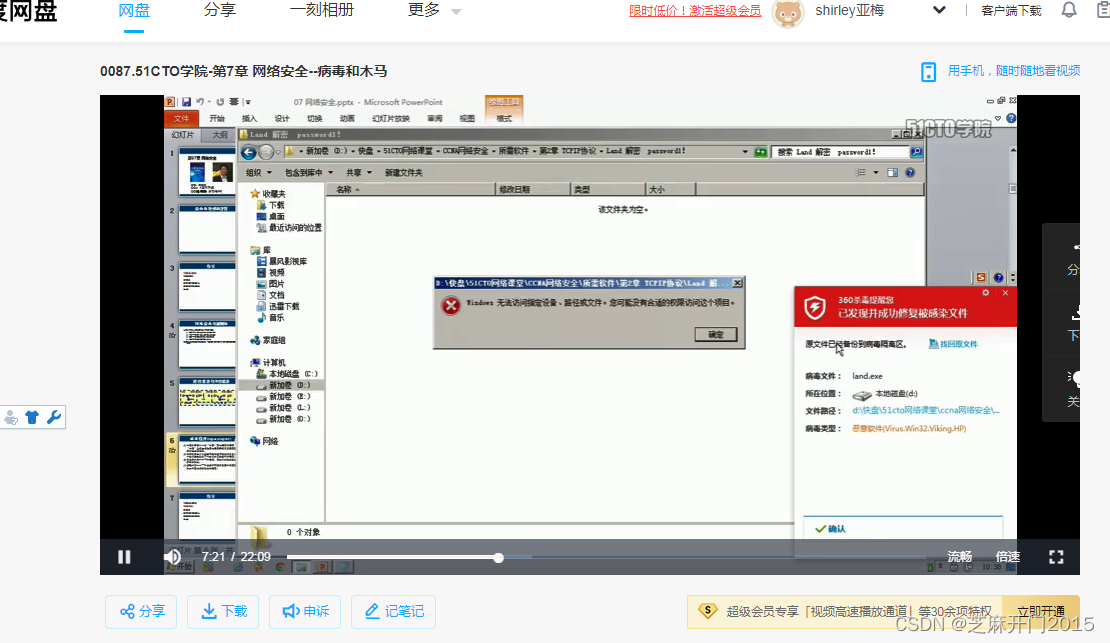Viewport: 1110px width, 643px height.
Task: Switch to the 大纲 pane tab
Action: click(x=220, y=135)
